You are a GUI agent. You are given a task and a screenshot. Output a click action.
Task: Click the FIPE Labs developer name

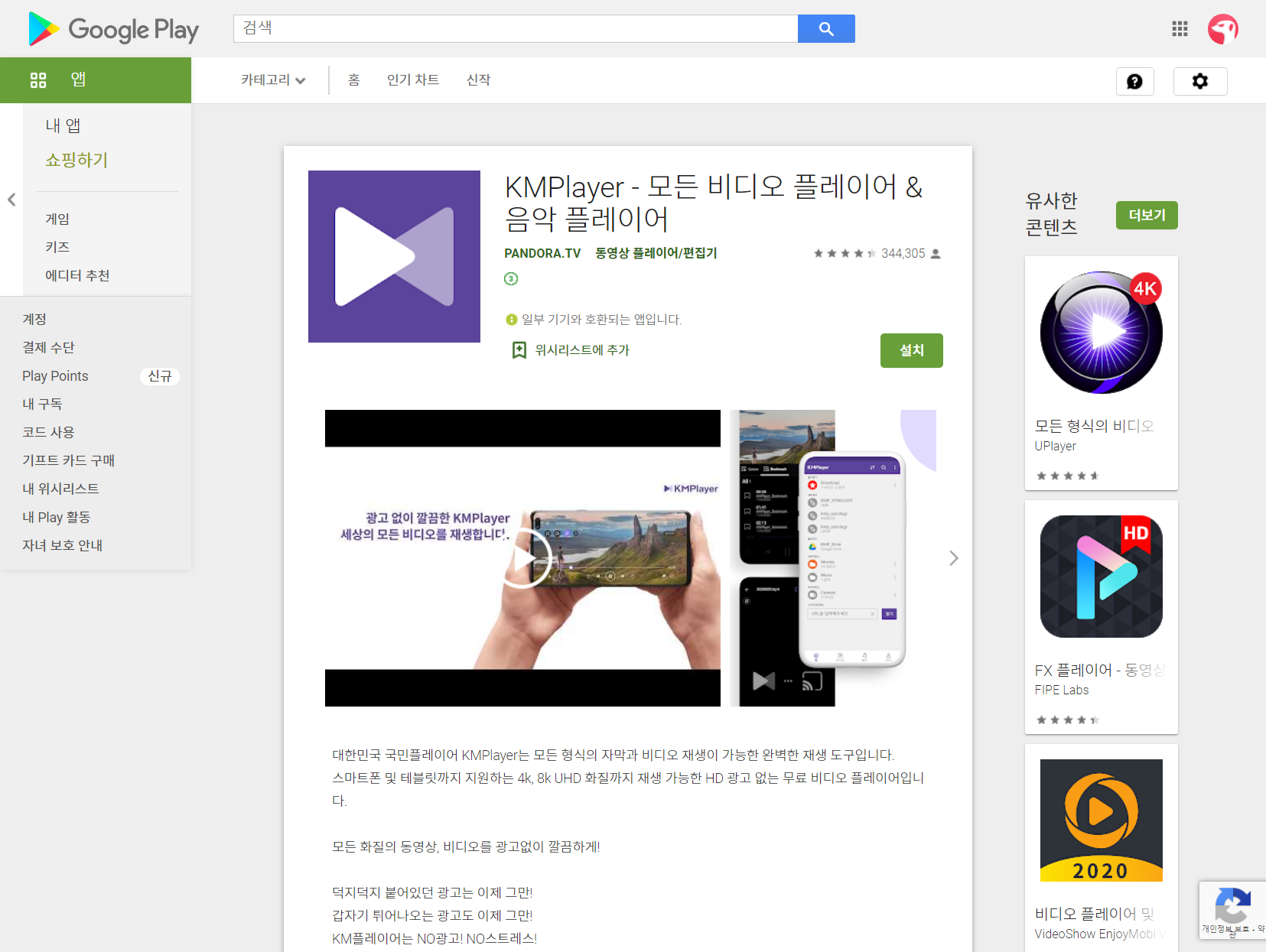coord(1061,690)
